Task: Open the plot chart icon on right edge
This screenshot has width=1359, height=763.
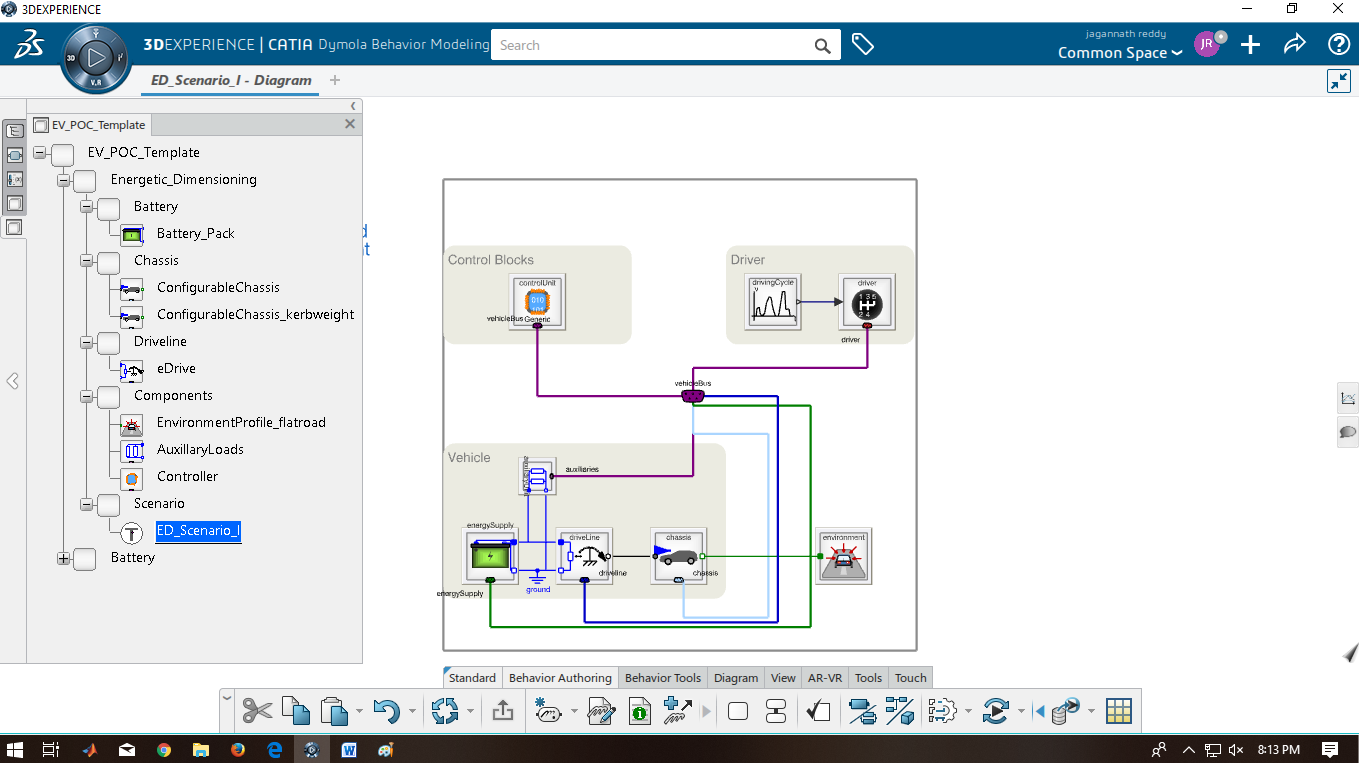Action: pos(1348,398)
